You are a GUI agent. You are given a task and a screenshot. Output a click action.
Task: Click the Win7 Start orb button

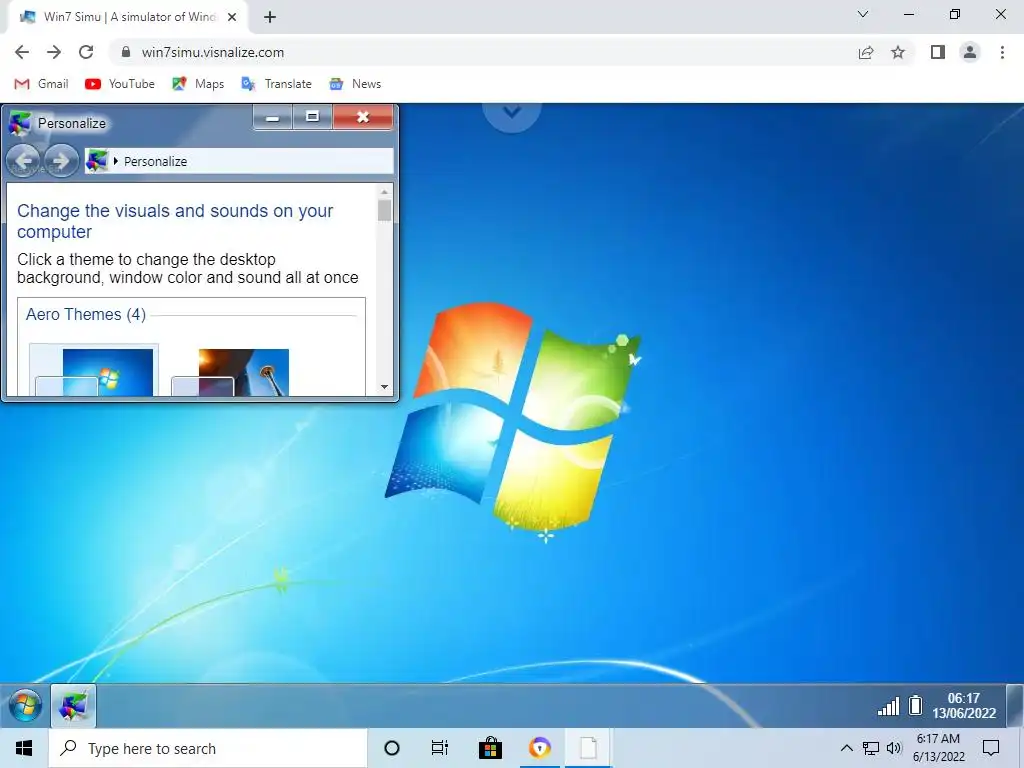coord(26,706)
